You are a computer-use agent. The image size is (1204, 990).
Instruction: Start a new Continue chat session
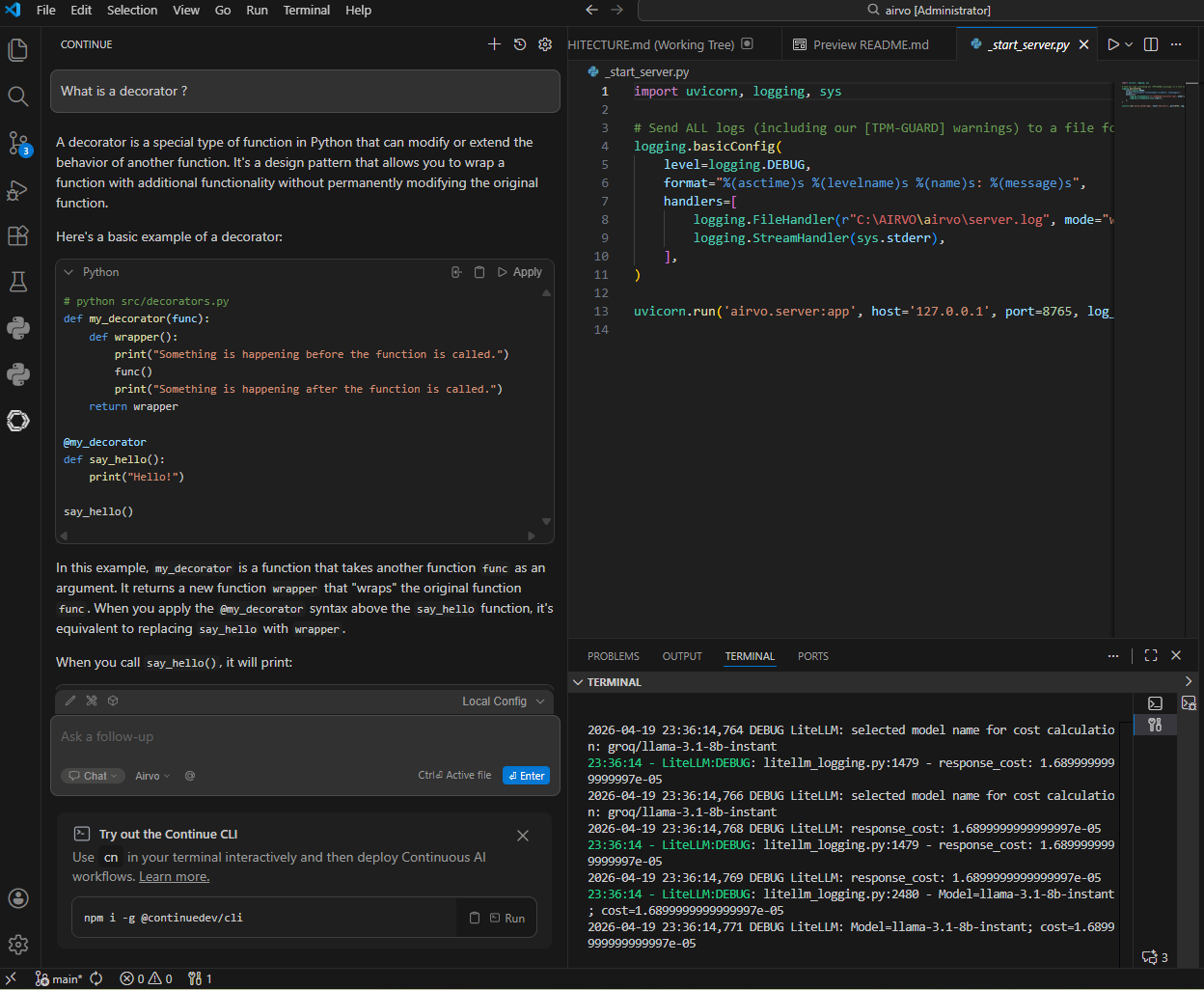pyautogui.click(x=495, y=44)
